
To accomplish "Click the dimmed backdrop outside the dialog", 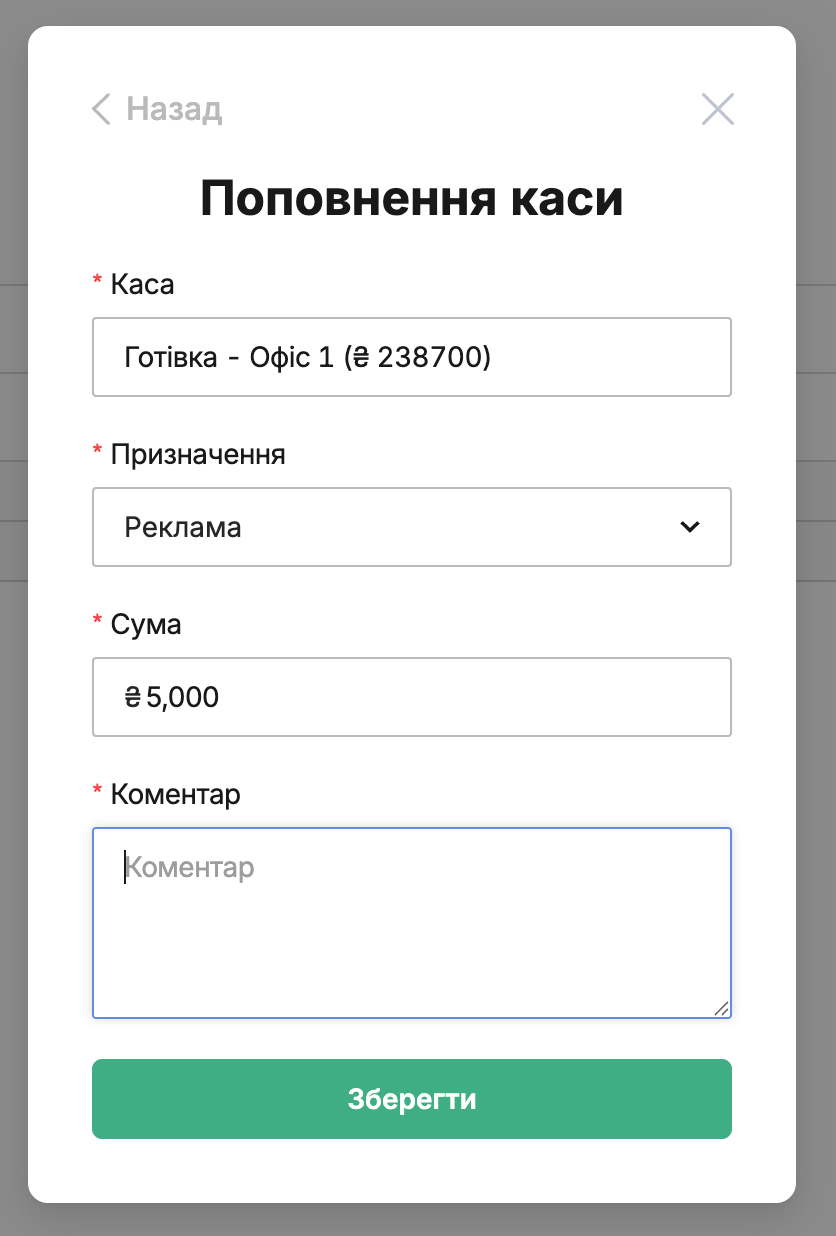I will click(x=14, y=700).
